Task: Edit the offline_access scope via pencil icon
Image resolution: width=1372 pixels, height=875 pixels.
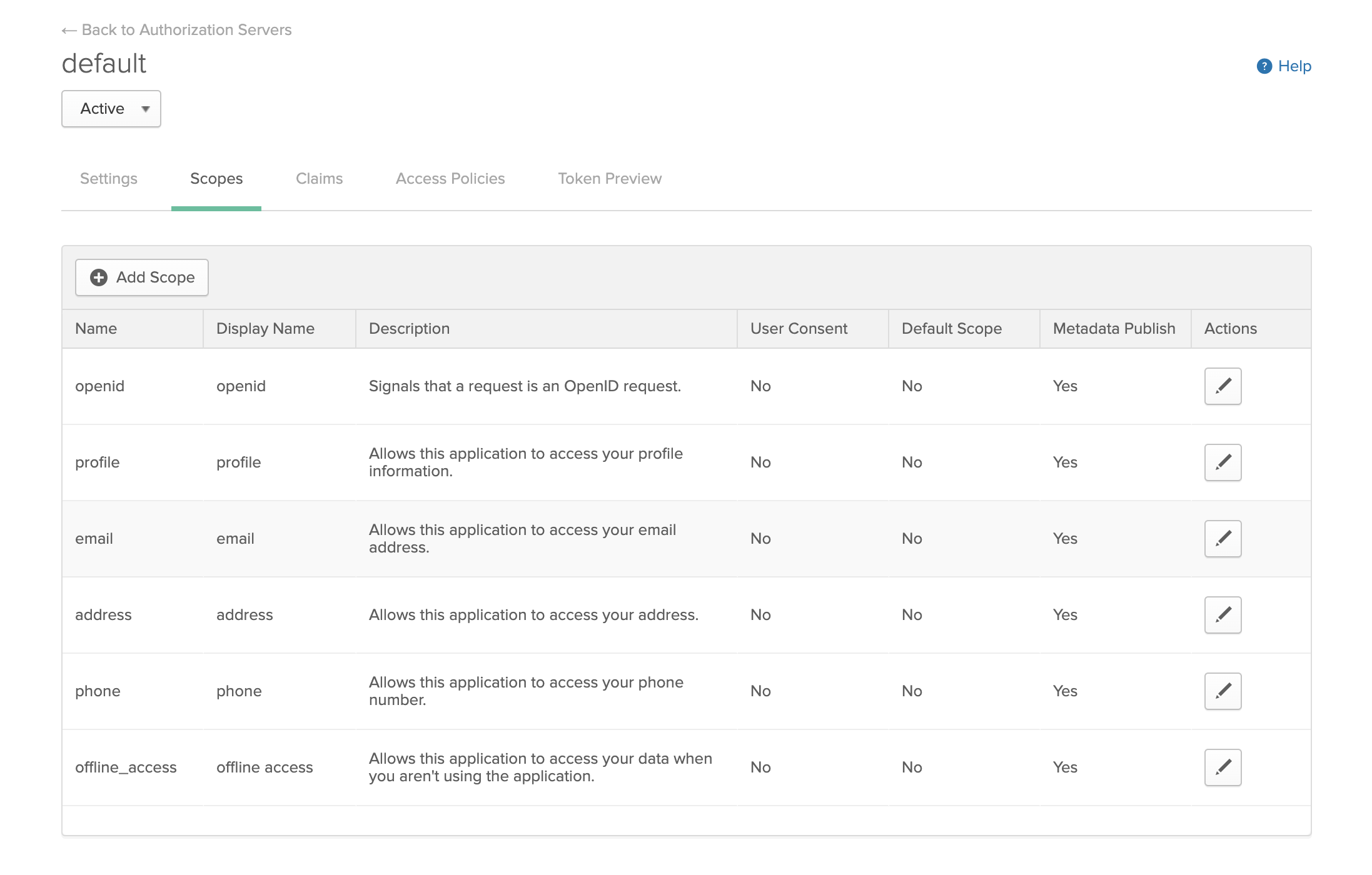Action: click(1223, 767)
